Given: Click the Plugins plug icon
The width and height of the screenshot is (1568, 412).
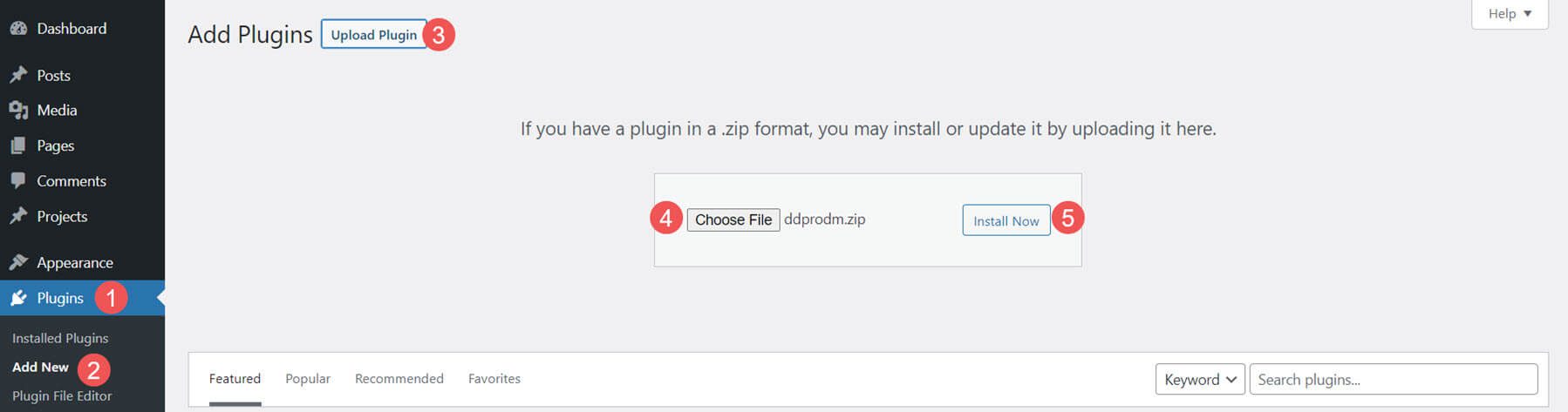Looking at the screenshot, I should (18, 298).
